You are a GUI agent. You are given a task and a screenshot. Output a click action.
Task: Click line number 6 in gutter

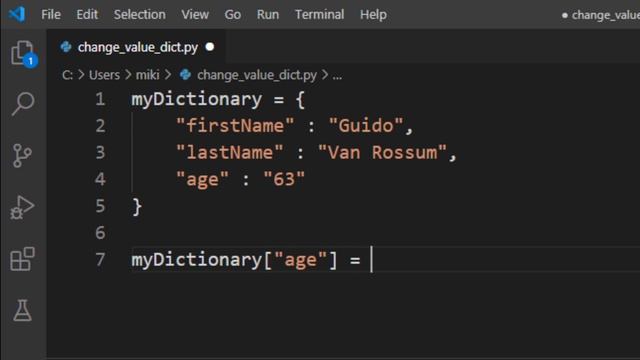[100, 233]
